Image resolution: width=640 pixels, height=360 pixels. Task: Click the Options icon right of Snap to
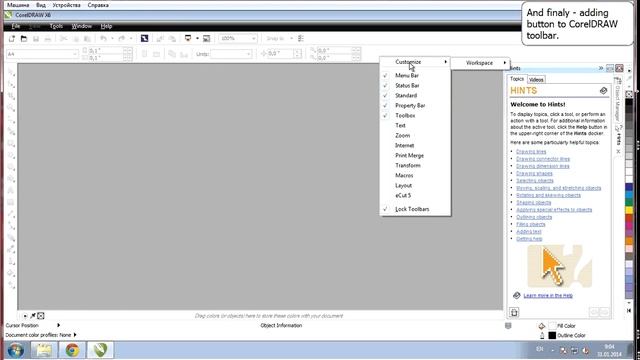coord(301,38)
